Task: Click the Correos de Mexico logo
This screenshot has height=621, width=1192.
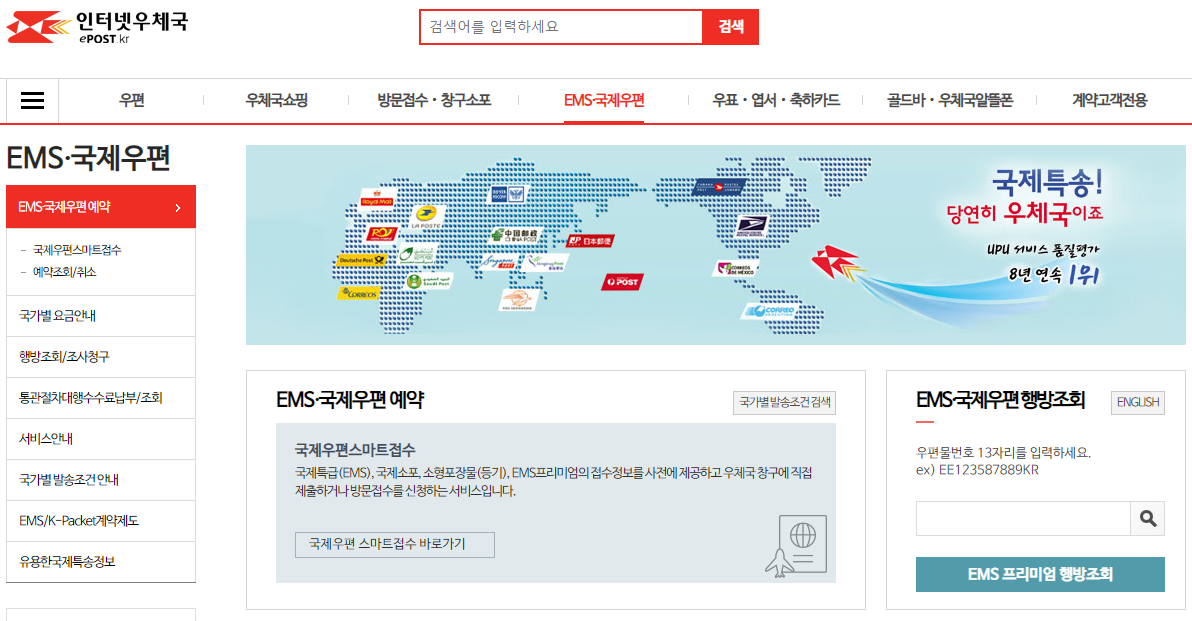Action: click(735, 268)
